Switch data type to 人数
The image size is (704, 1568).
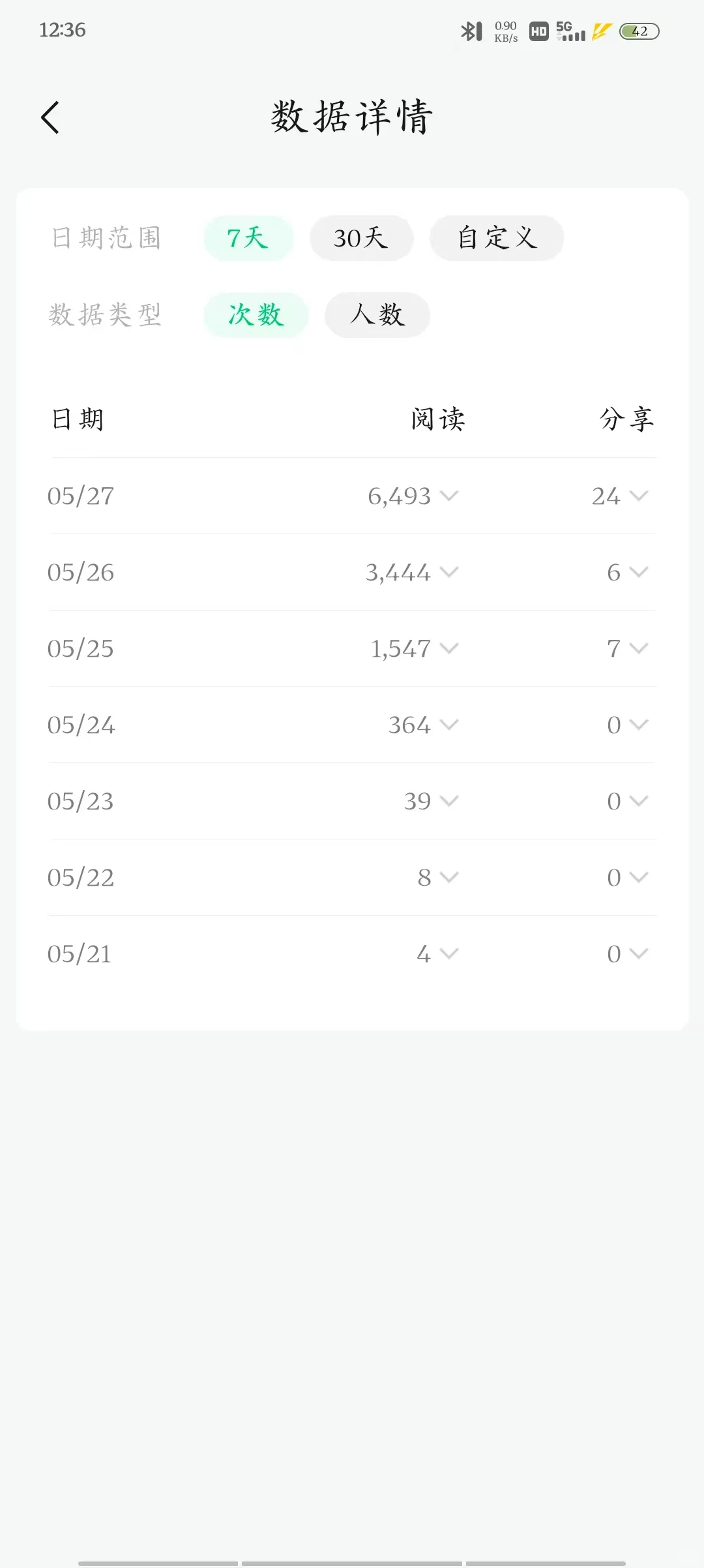tap(377, 315)
